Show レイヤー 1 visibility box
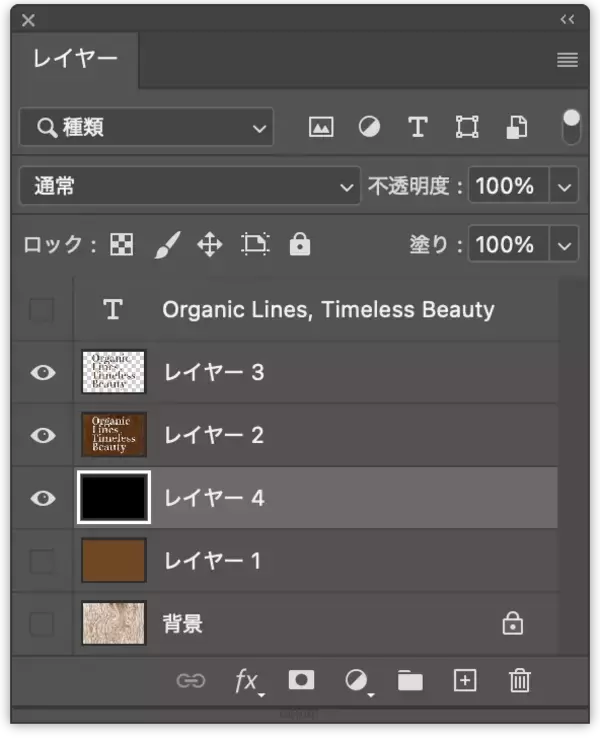600x738 pixels. (x=41, y=561)
